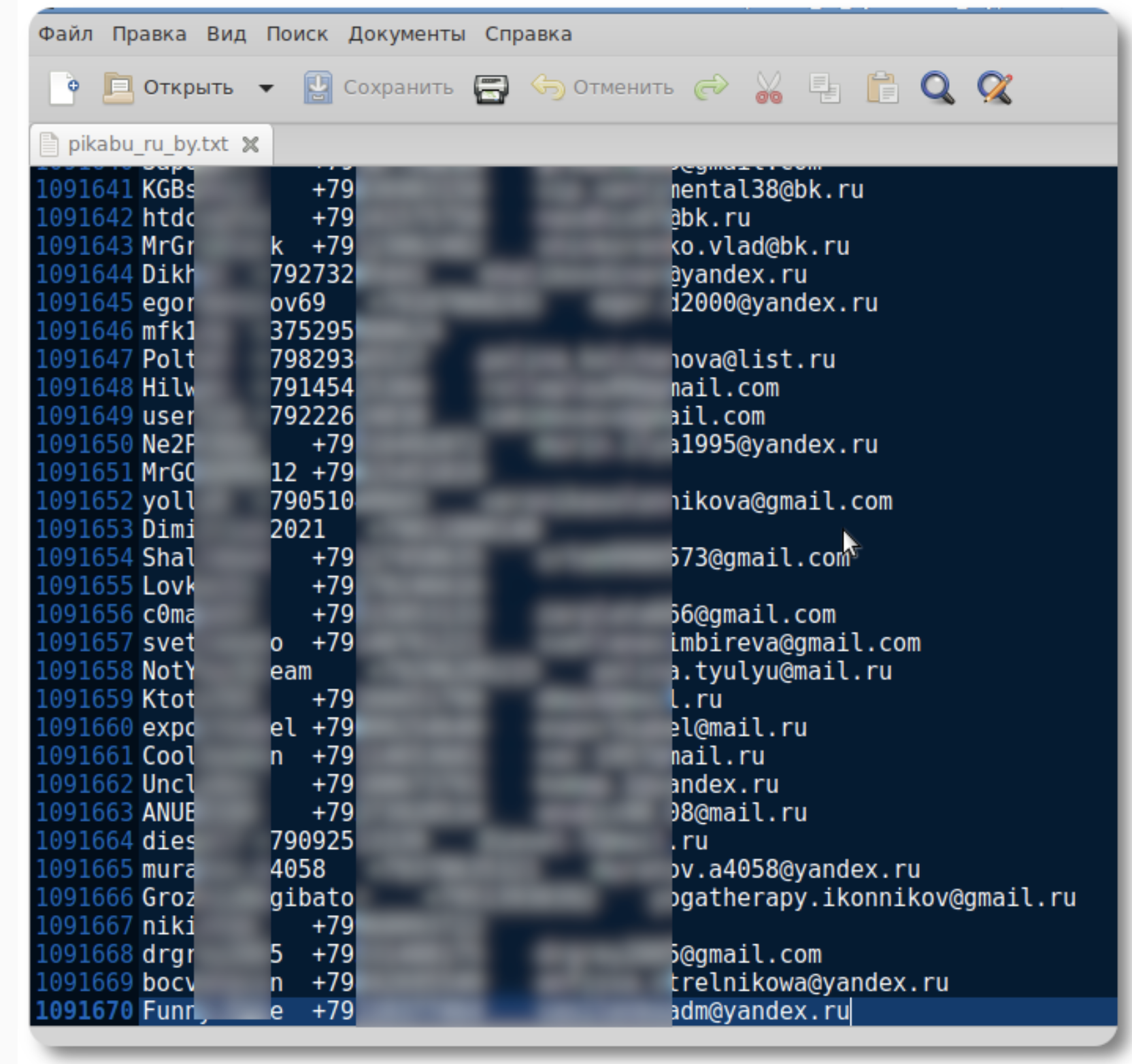Click the Открыть button label
The image size is (1132, 1064).
point(188,88)
